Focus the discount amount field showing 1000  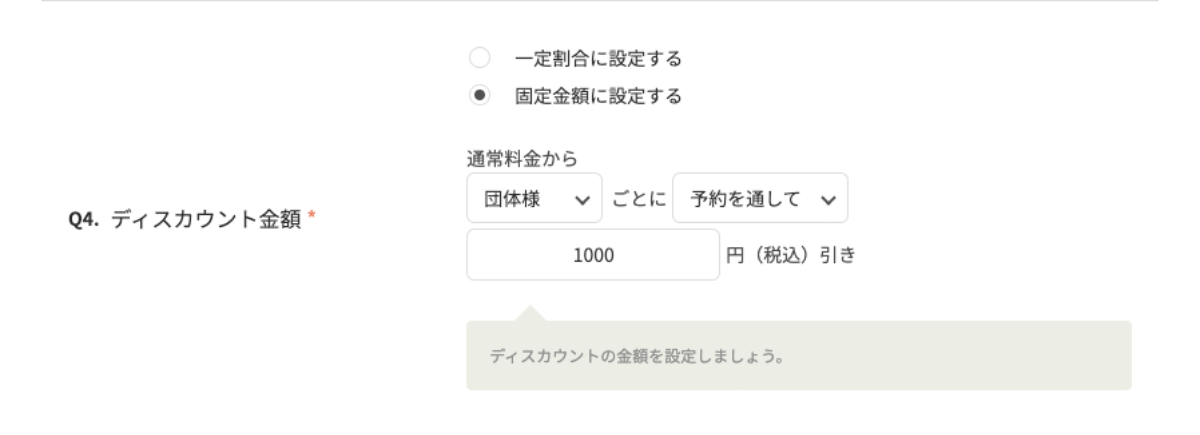click(x=592, y=254)
